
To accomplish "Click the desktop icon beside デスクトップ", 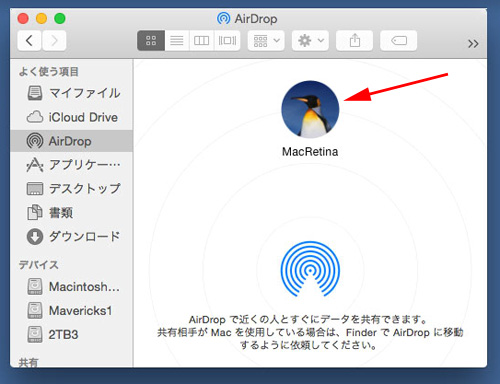I will (35, 189).
